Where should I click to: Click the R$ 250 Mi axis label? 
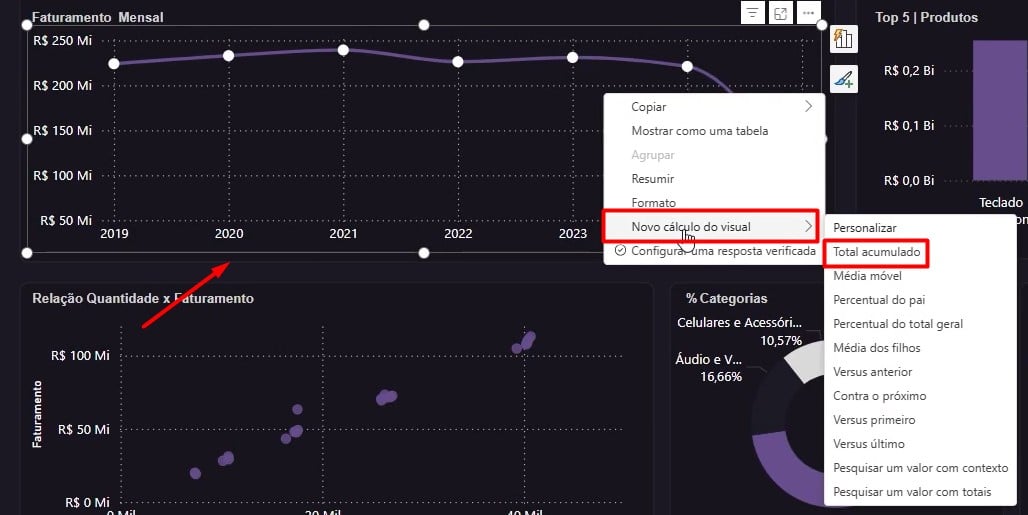63,41
